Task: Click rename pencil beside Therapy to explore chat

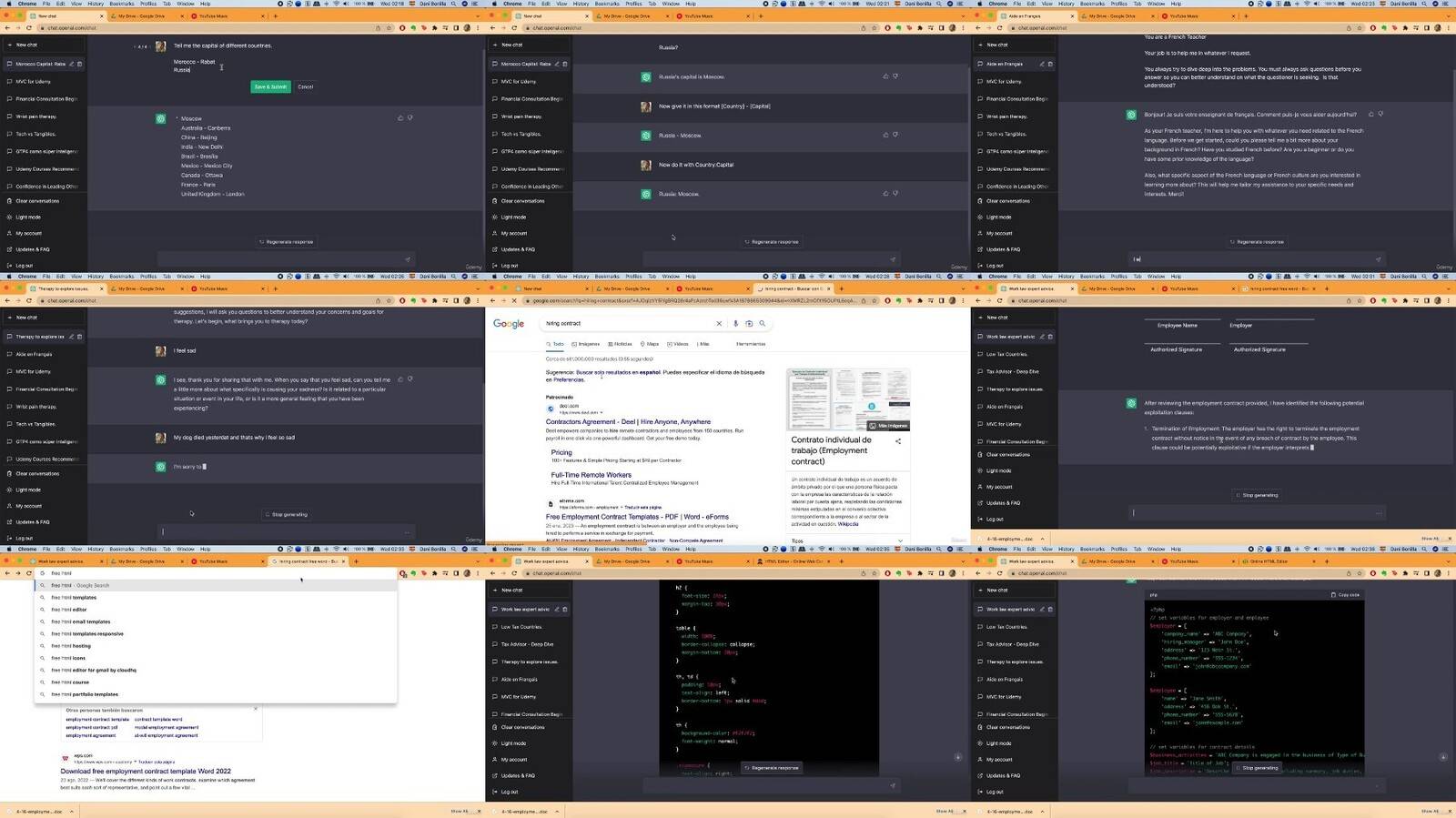Action: [x=72, y=337]
